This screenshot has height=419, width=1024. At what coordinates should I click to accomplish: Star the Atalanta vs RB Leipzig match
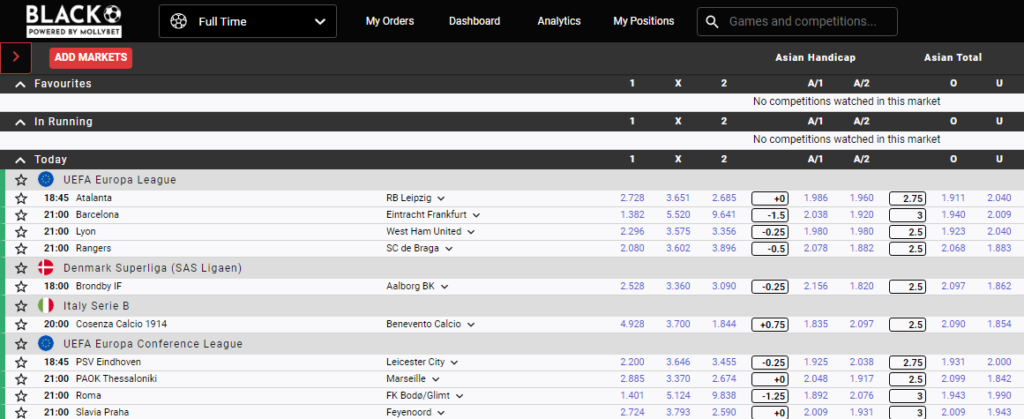(21, 198)
